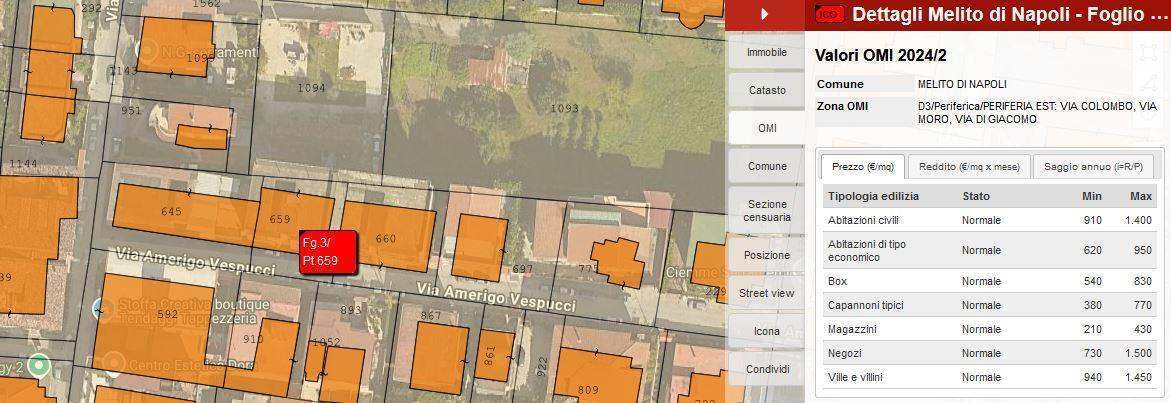The height and width of the screenshot is (403, 1171).
Task: Collapse the details panel with the arrow button
Action: coord(765,14)
